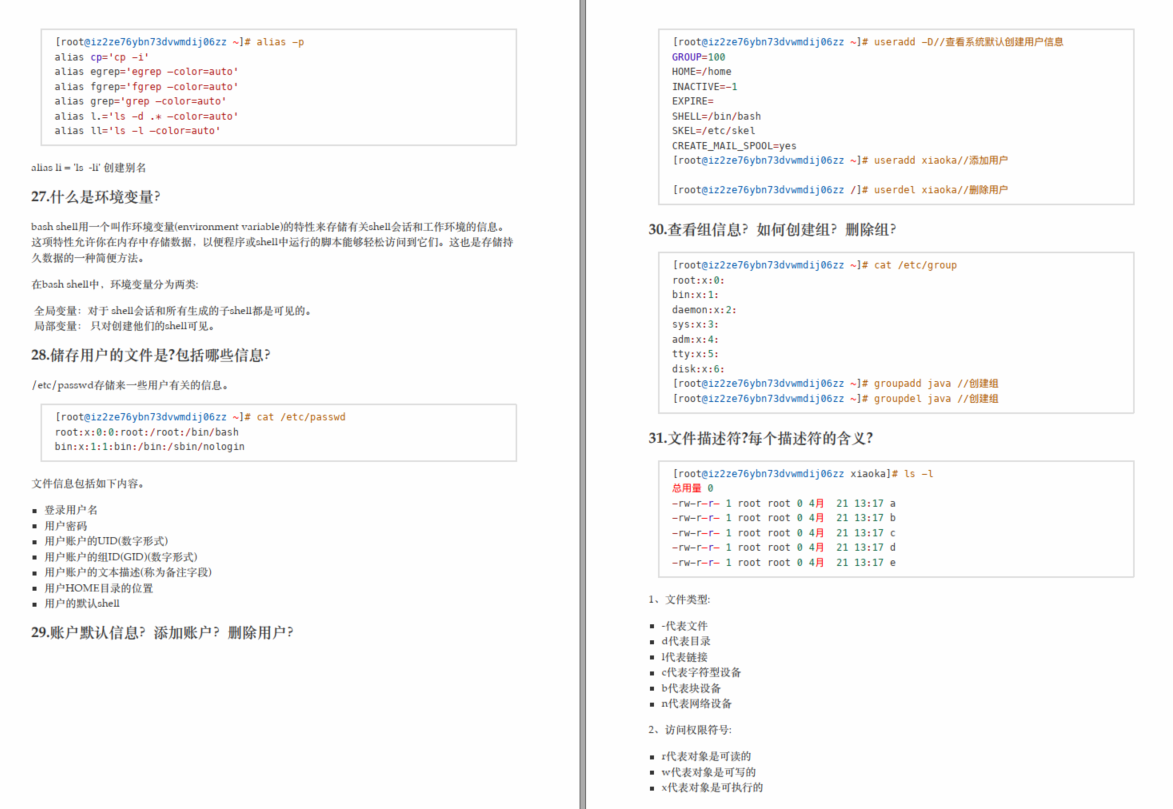Click bullet 'c代表字符型设备'
This screenshot has height=809, width=1173.
702,673
